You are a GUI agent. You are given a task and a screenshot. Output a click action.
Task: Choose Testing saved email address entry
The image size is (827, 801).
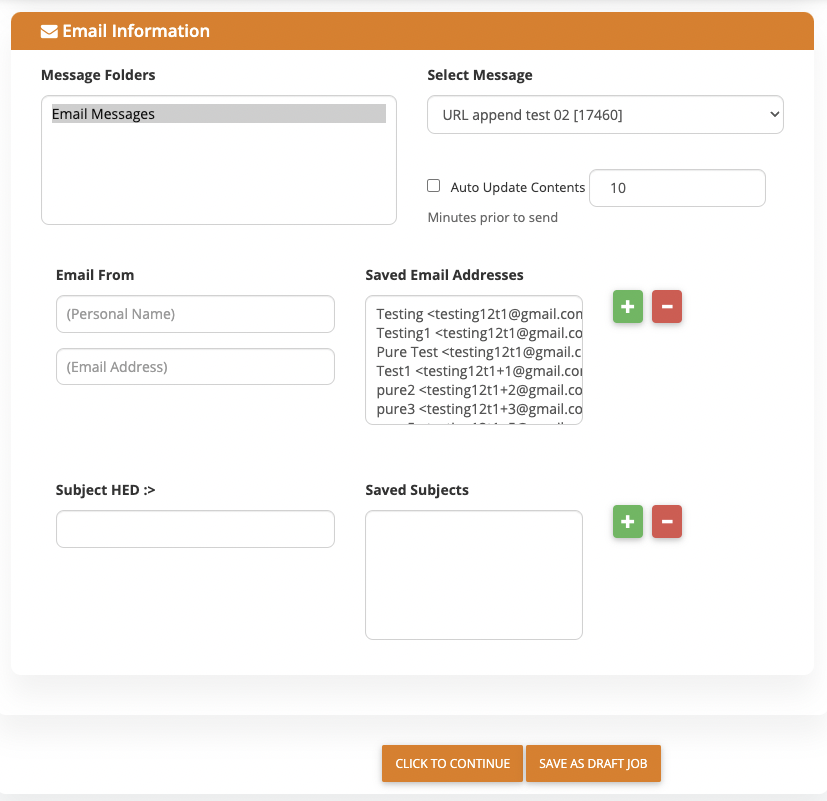[479, 314]
